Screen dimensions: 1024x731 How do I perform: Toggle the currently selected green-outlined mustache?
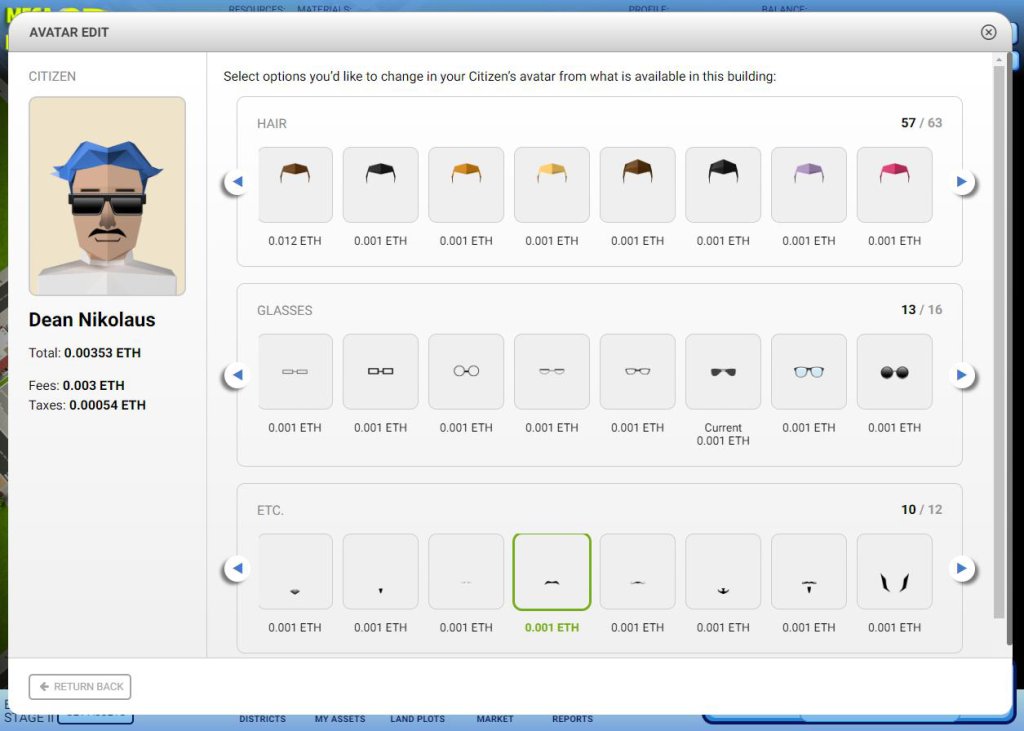(552, 571)
